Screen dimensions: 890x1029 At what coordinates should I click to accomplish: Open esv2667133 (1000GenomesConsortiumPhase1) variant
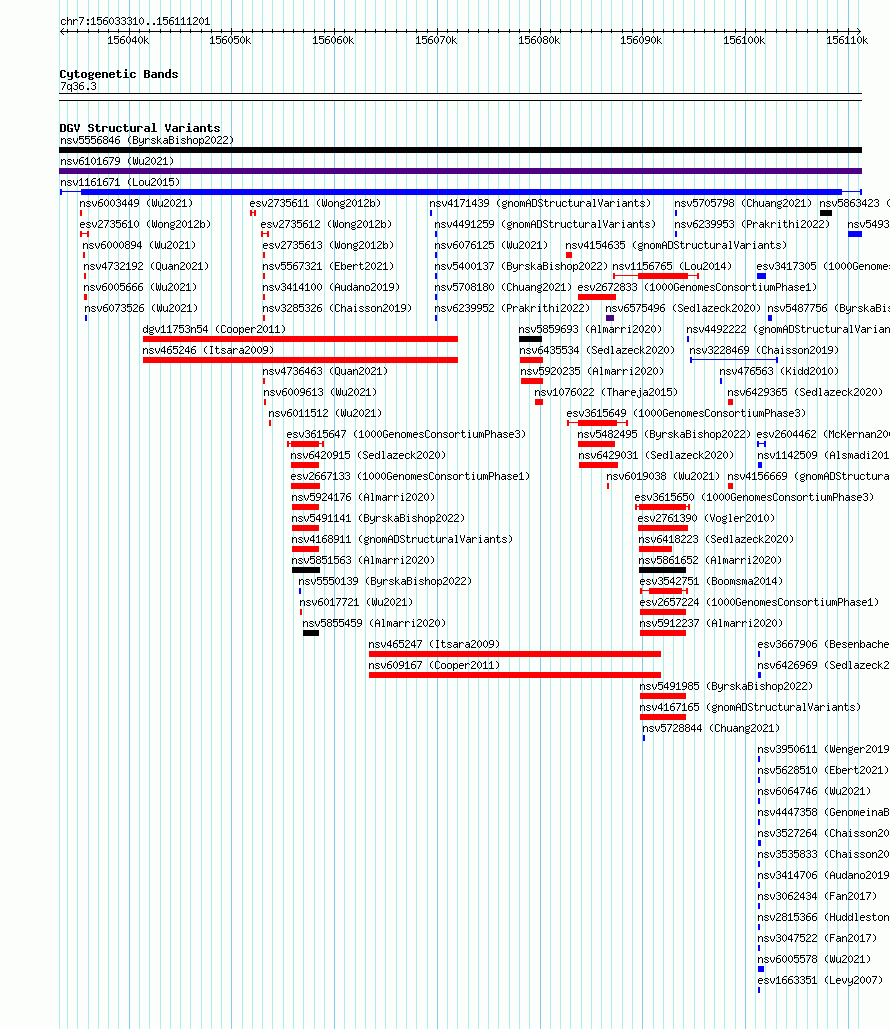click(410, 476)
